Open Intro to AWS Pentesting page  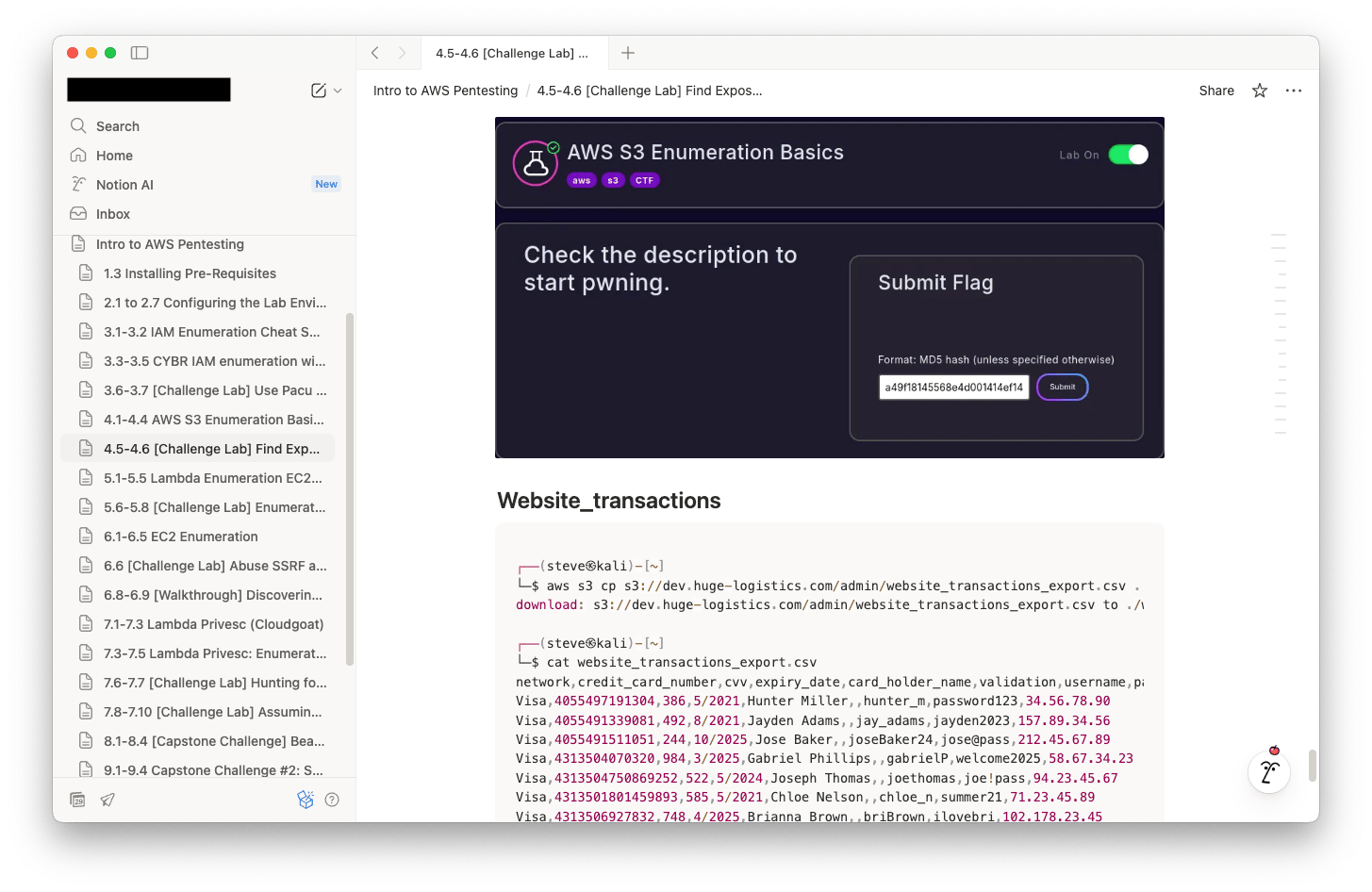(170, 244)
